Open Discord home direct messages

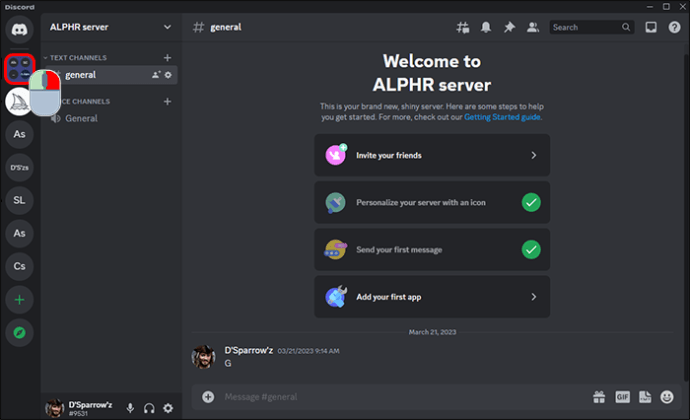click(19, 29)
